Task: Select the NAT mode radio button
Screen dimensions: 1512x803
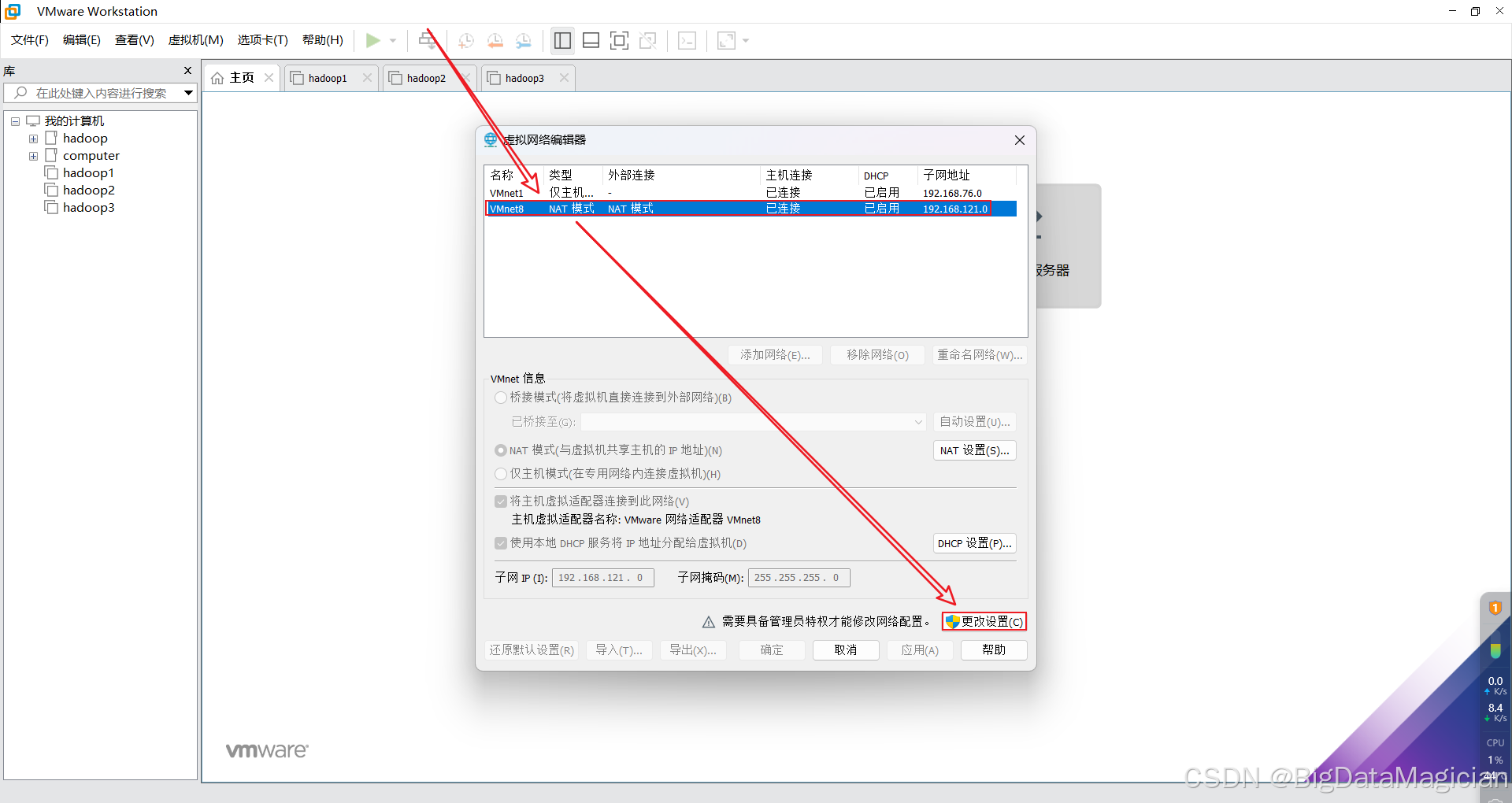Action: coord(501,450)
